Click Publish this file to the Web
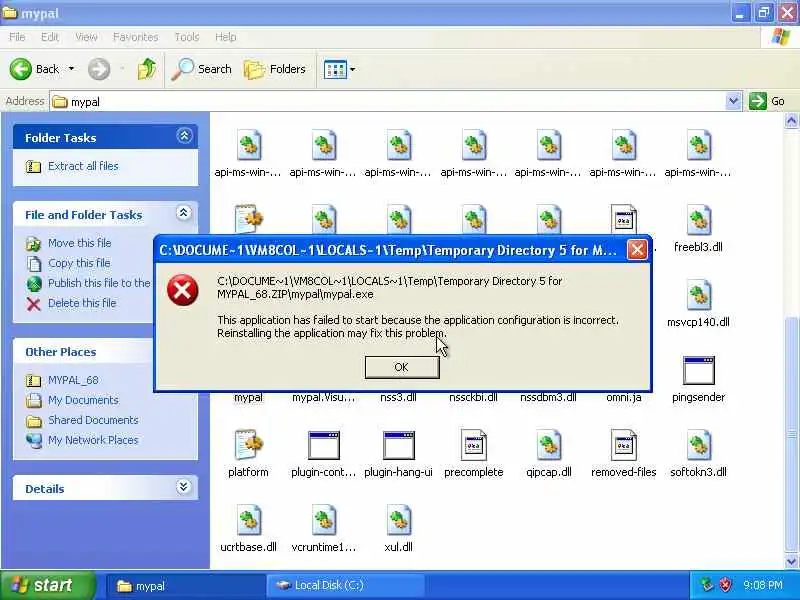 [99, 283]
